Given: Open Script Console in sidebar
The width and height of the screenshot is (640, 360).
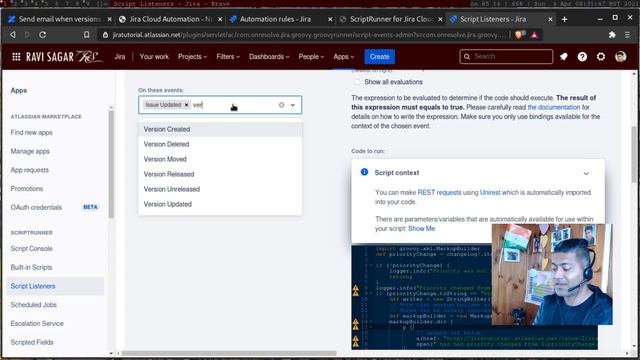Looking at the screenshot, I should [x=31, y=249].
